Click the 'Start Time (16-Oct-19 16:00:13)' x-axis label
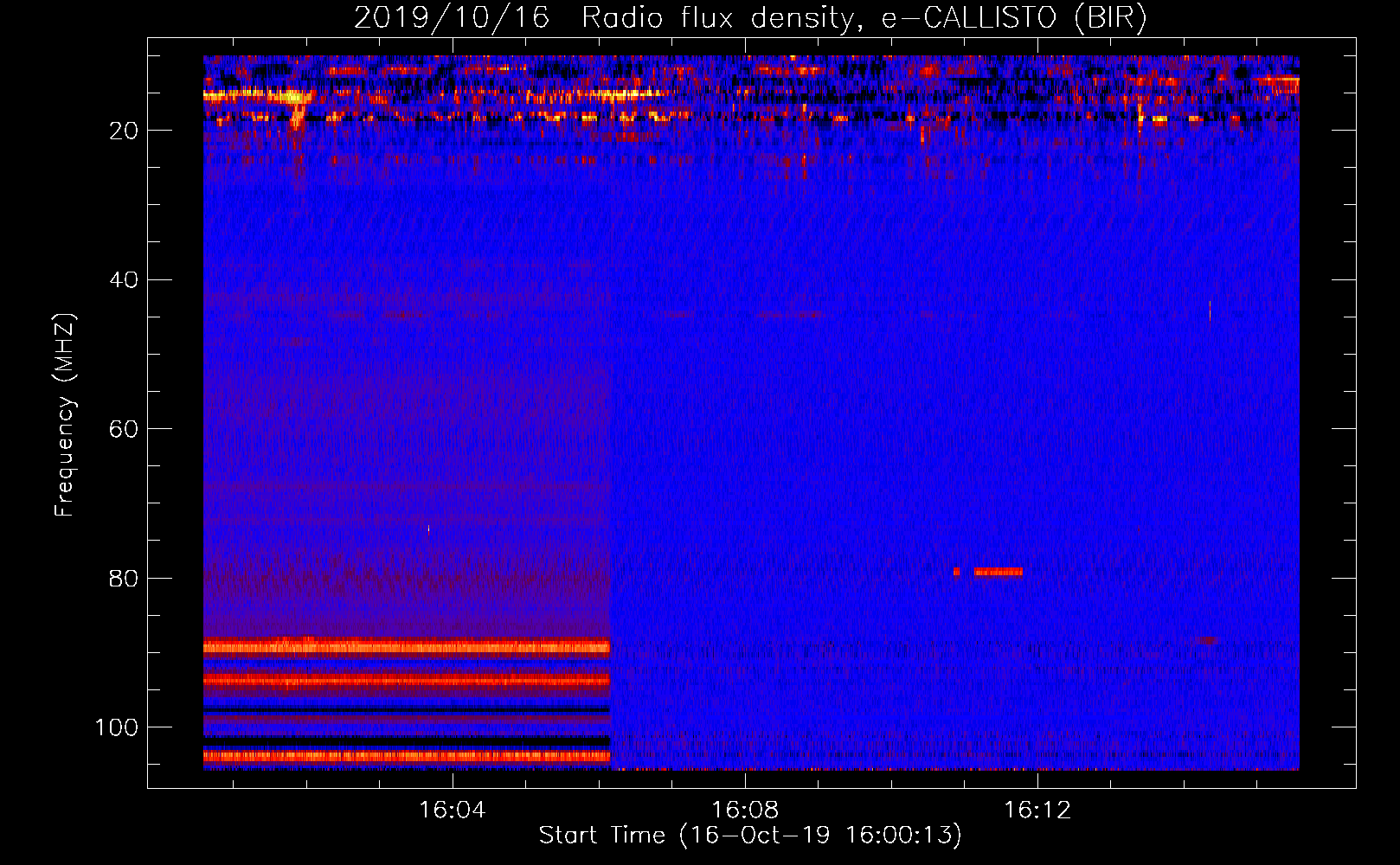The image size is (1400, 865). tap(750, 836)
